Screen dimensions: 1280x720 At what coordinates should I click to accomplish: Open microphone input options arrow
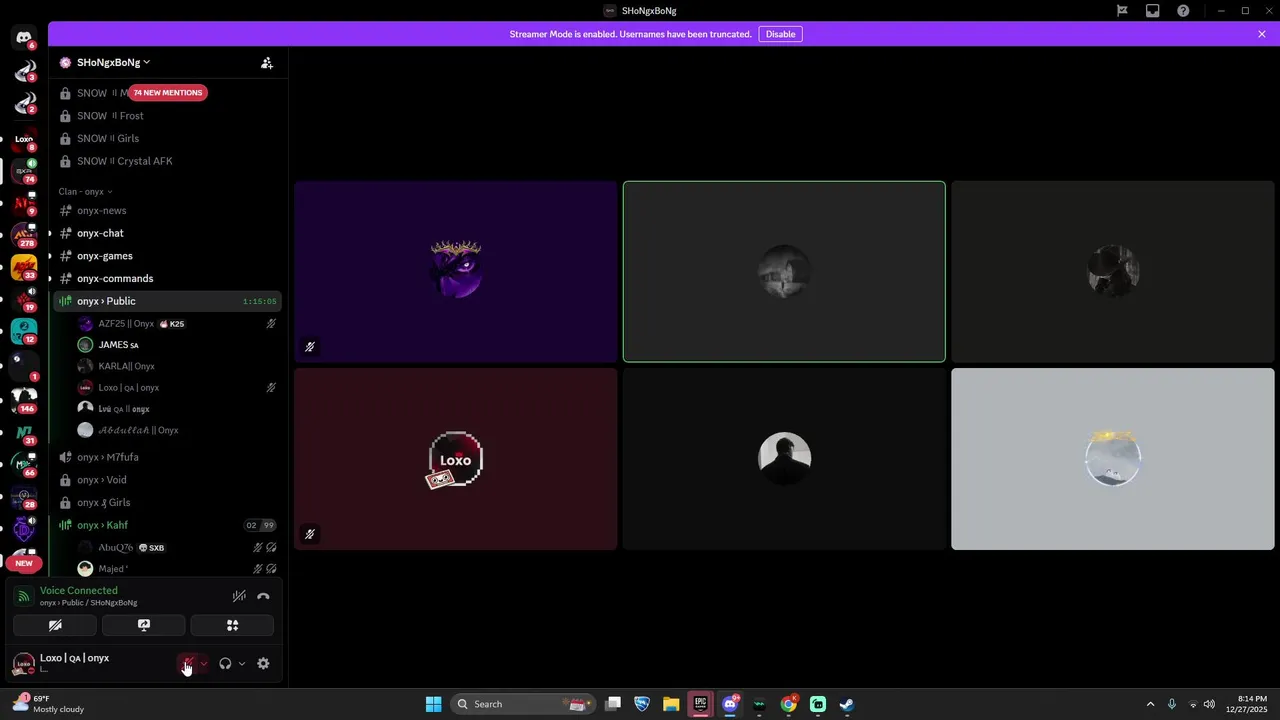point(204,663)
